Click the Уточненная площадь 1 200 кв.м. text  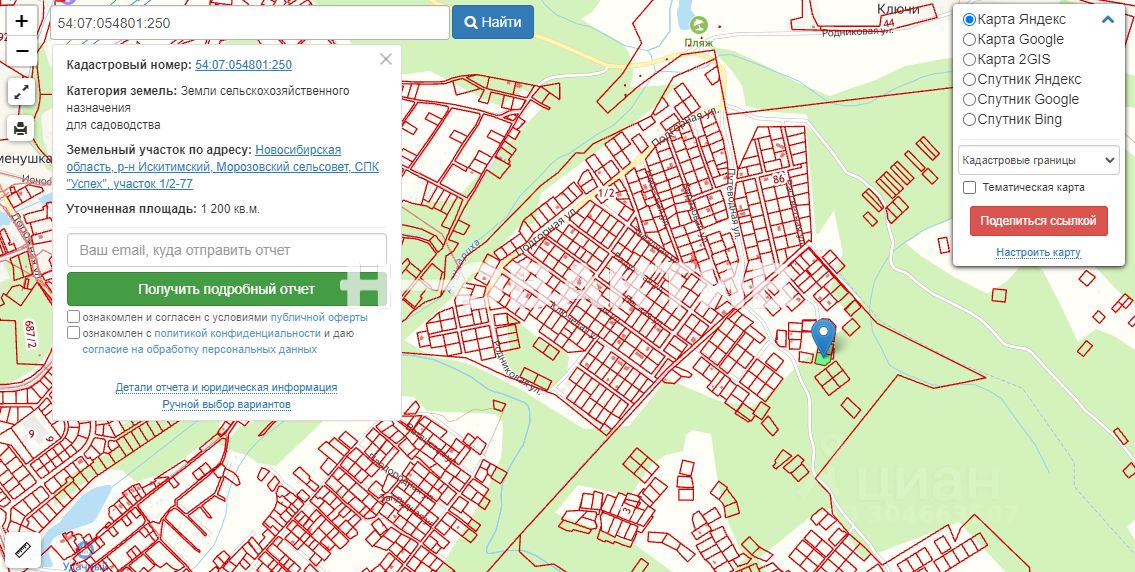[x=163, y=209]
